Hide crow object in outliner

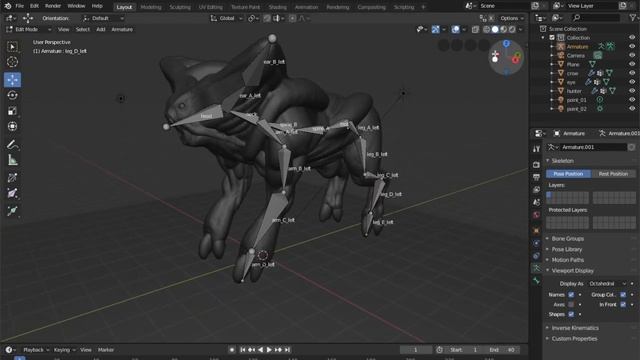pos(632,73)
